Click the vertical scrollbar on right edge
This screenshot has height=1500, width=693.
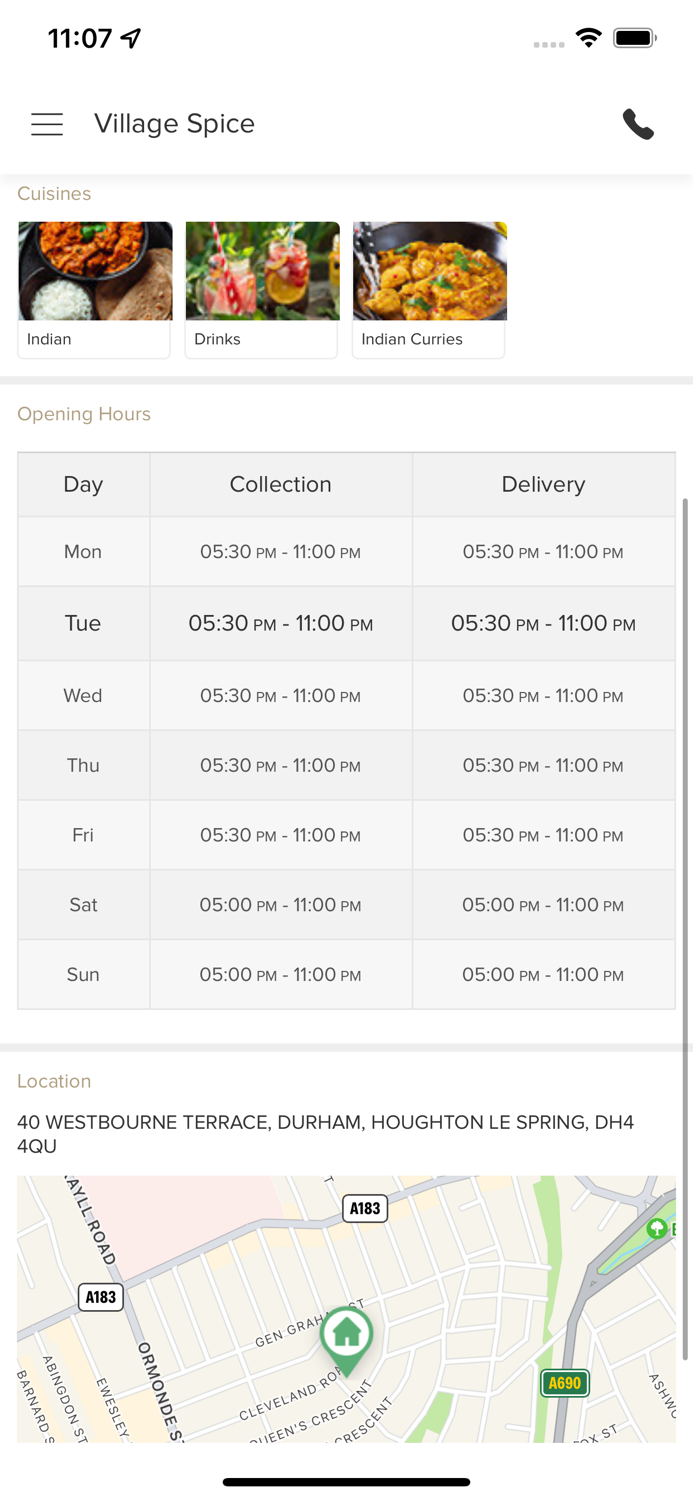[x=685, y=930]
